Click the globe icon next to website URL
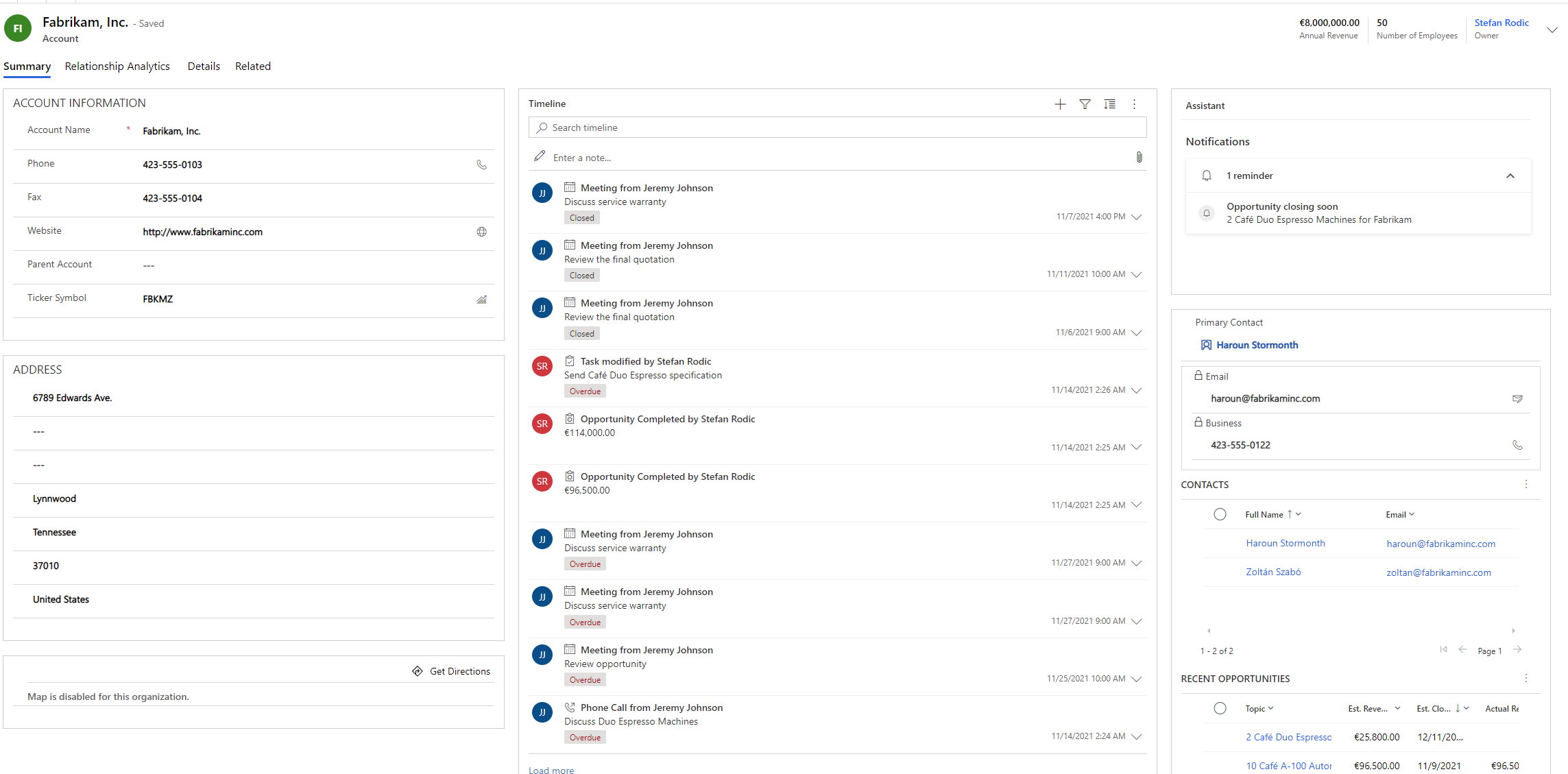1568x774 pixels. (x=482, y=232)
